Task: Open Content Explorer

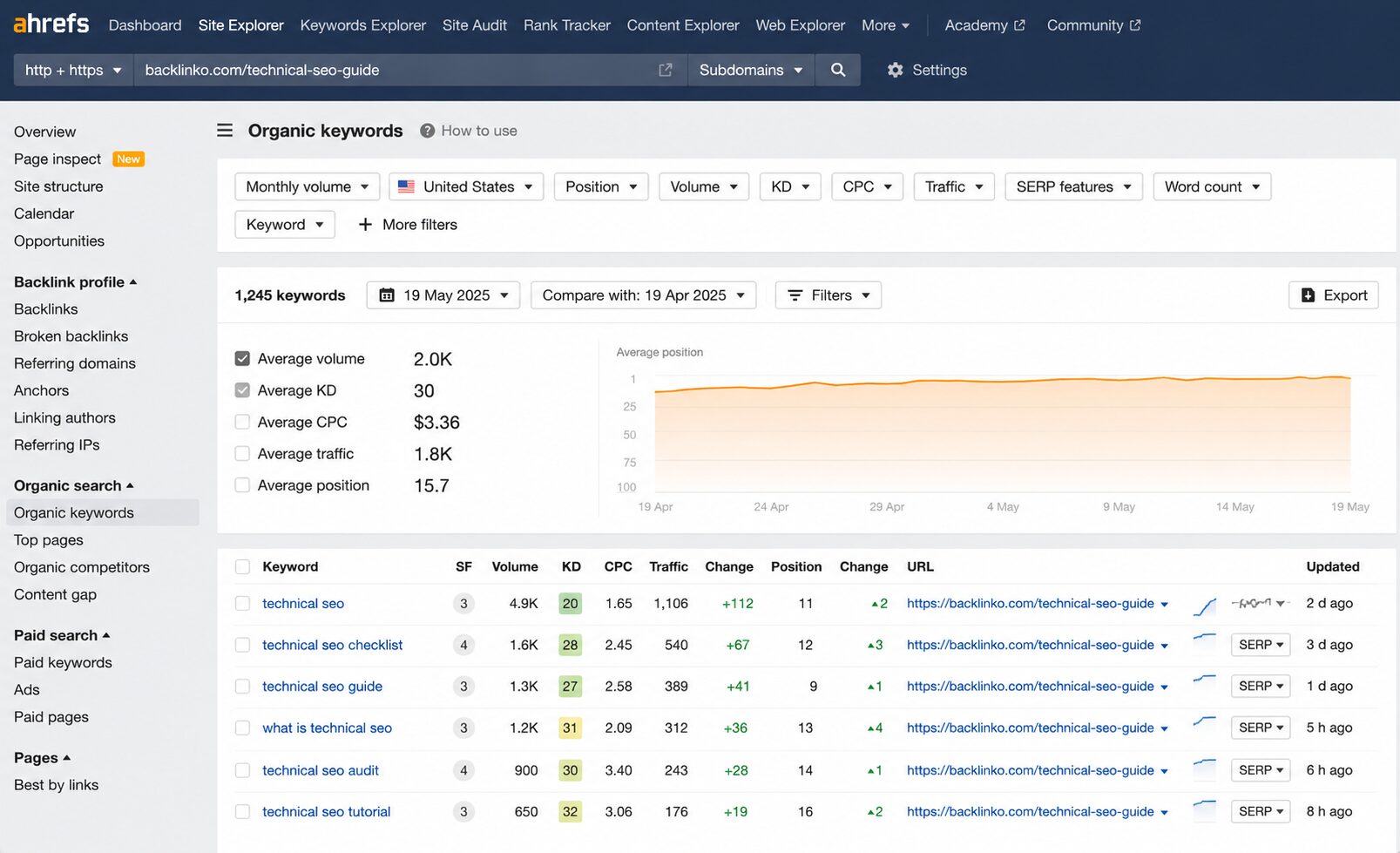Action: [683, 25]
